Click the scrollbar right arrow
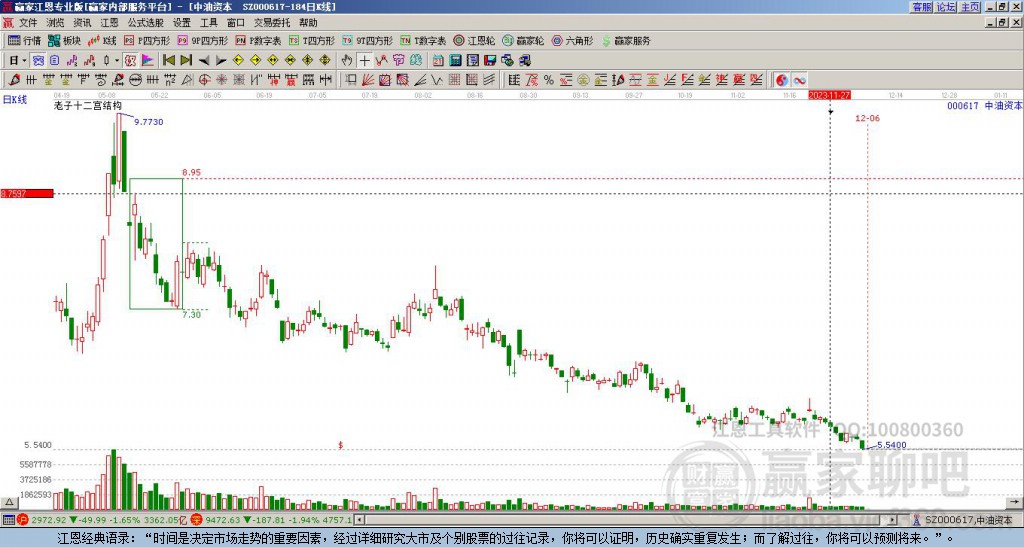 (x=892, y=520)
